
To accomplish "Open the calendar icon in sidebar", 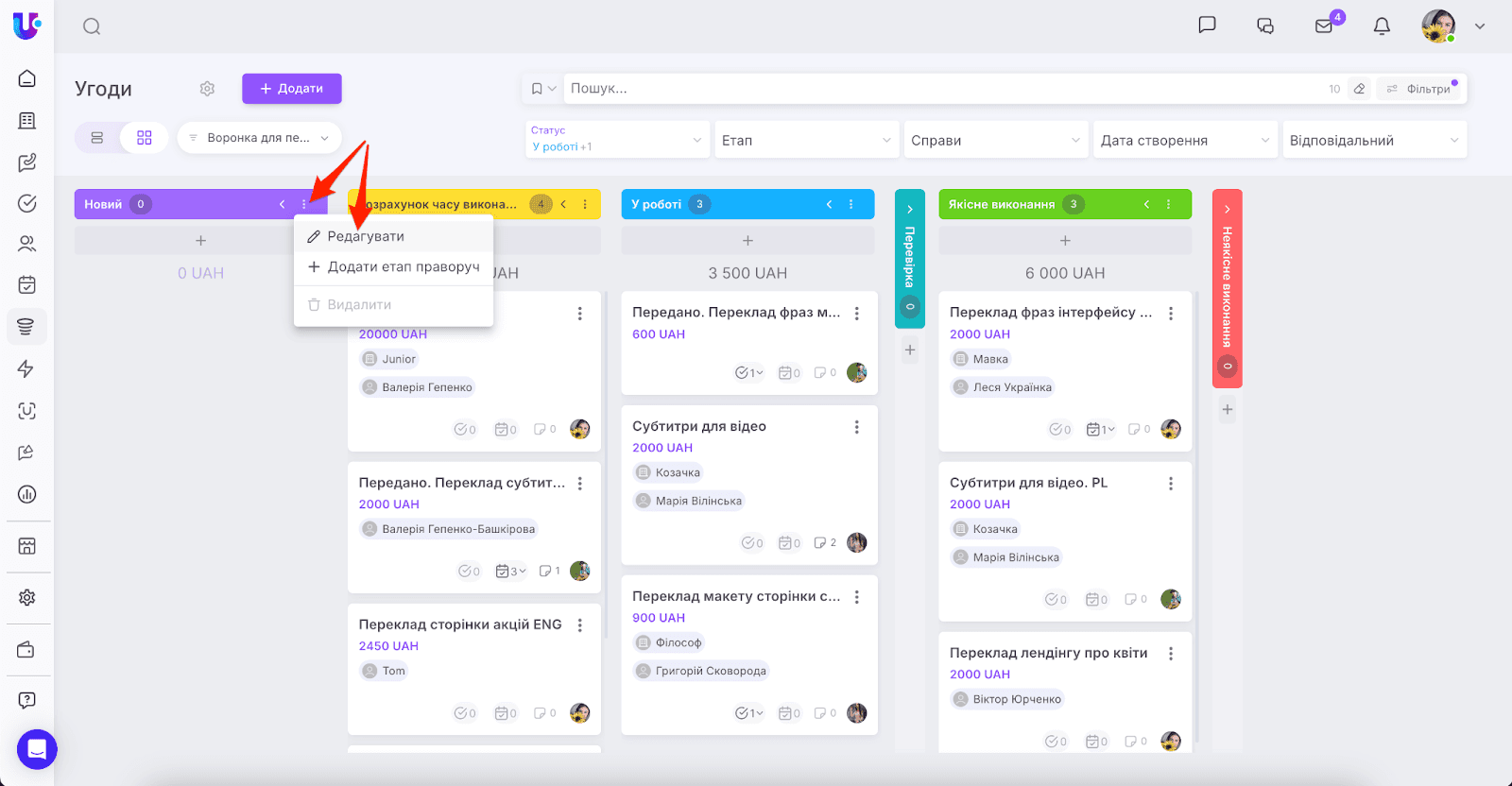I will pyautogui.click(x=27, y=284).
